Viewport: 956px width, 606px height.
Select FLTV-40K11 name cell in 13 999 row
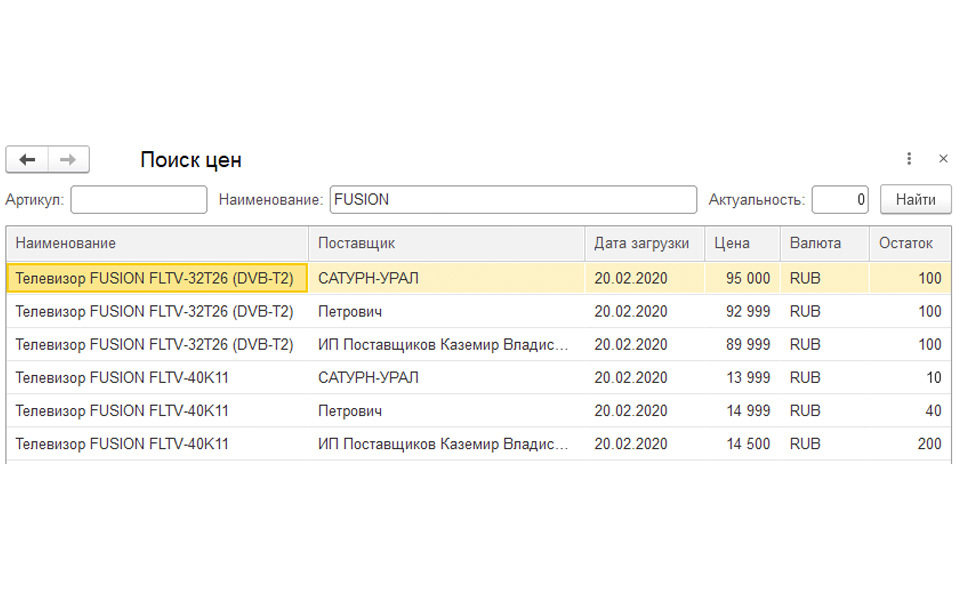click(x=157, y=377)
